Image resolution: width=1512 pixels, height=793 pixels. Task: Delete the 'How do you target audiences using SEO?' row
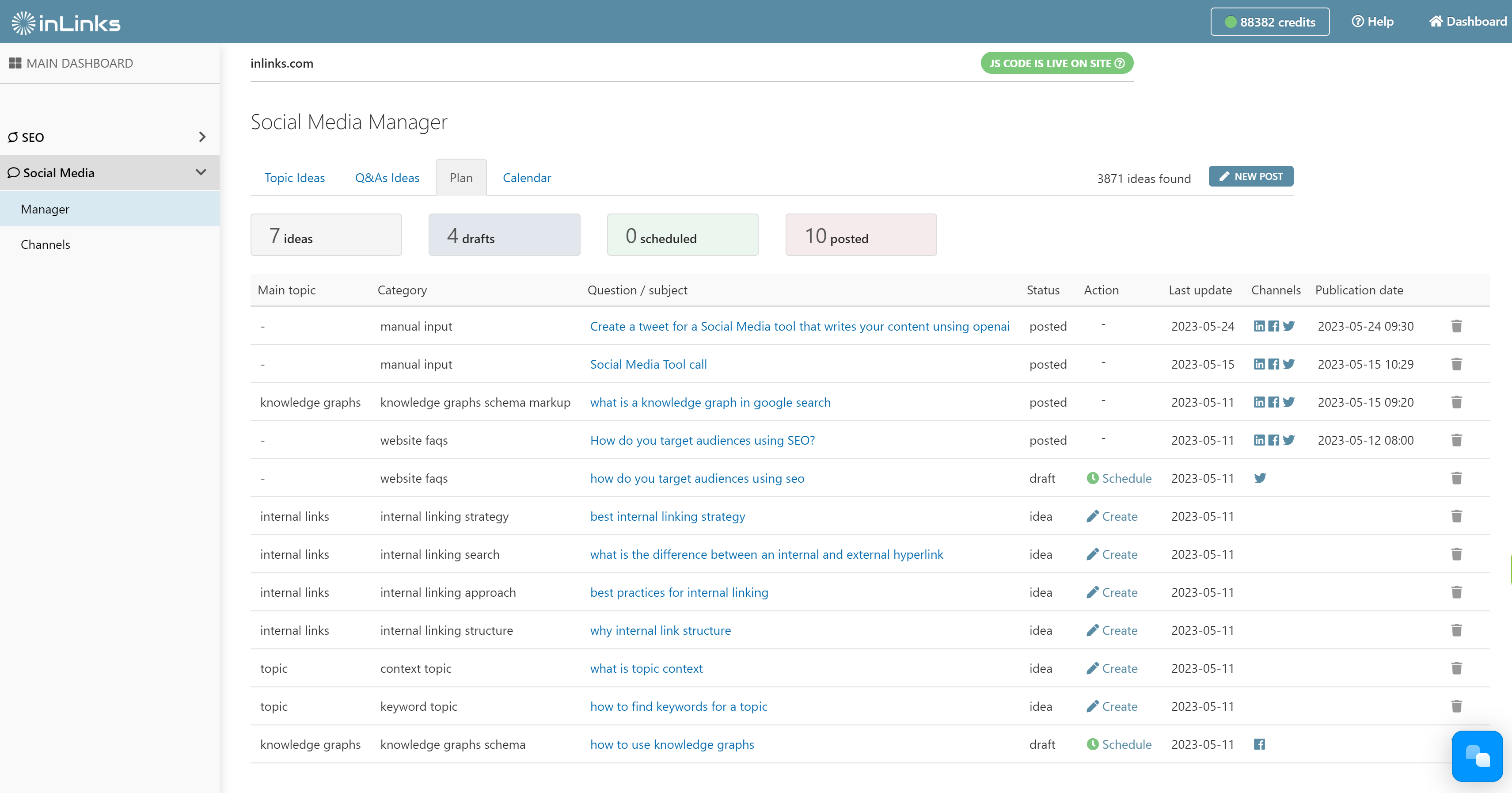(1456, 440)
